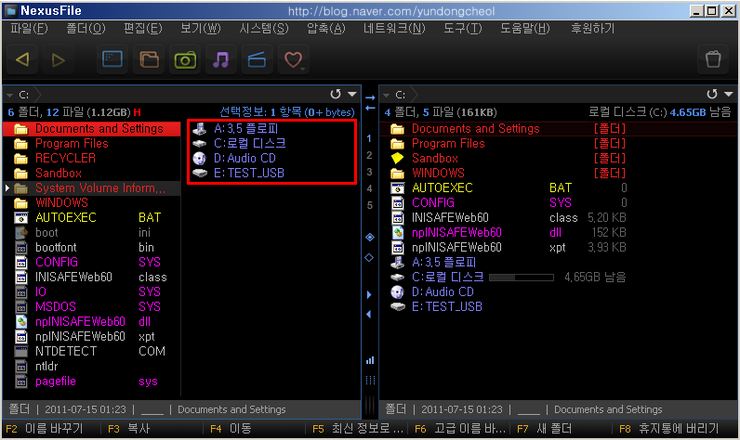Click F3 복사 copy button
The width and height of the screenshot is (740, 440).
(128, 429)
